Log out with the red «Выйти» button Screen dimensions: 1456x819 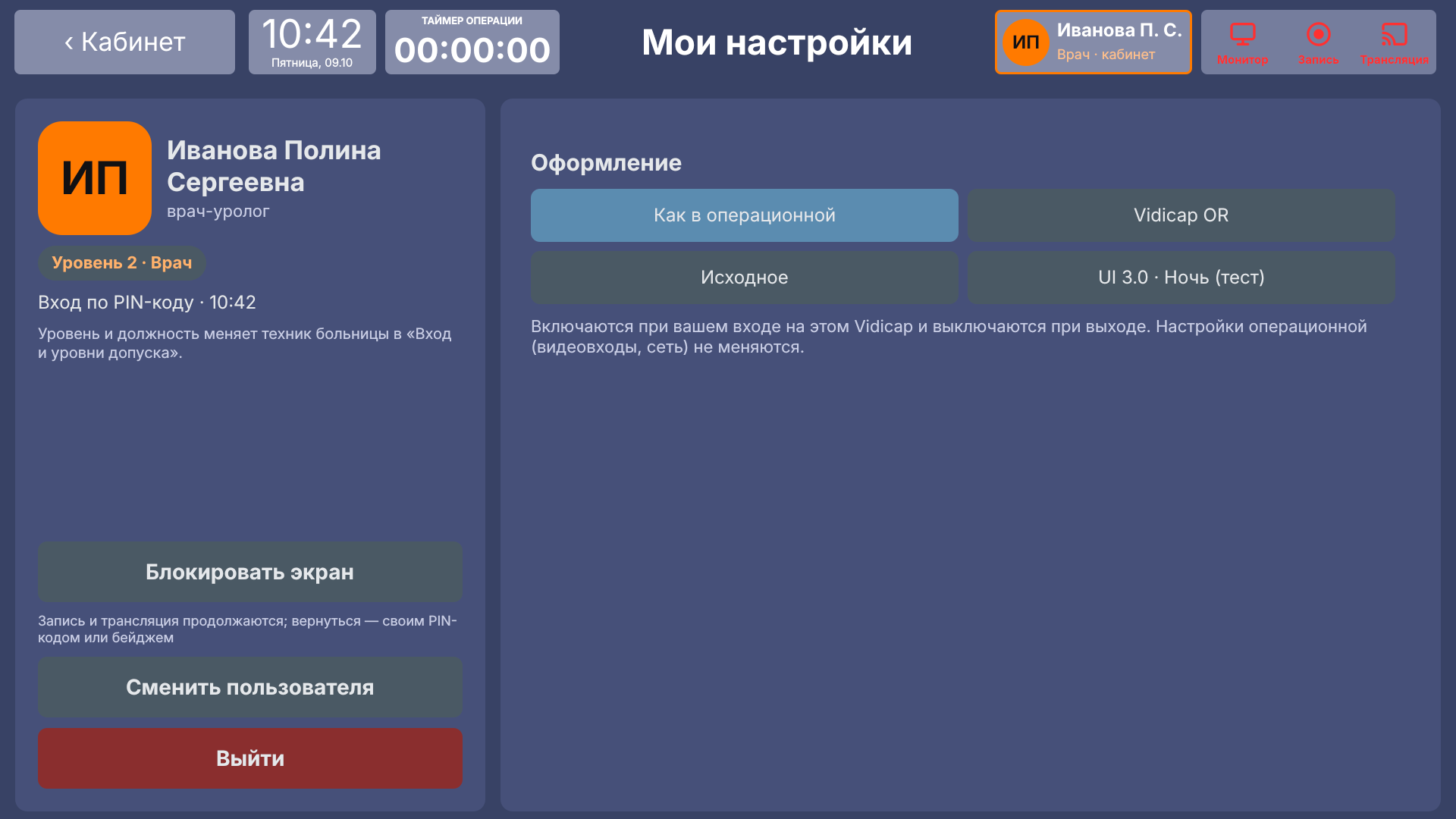tap(249, 758)
